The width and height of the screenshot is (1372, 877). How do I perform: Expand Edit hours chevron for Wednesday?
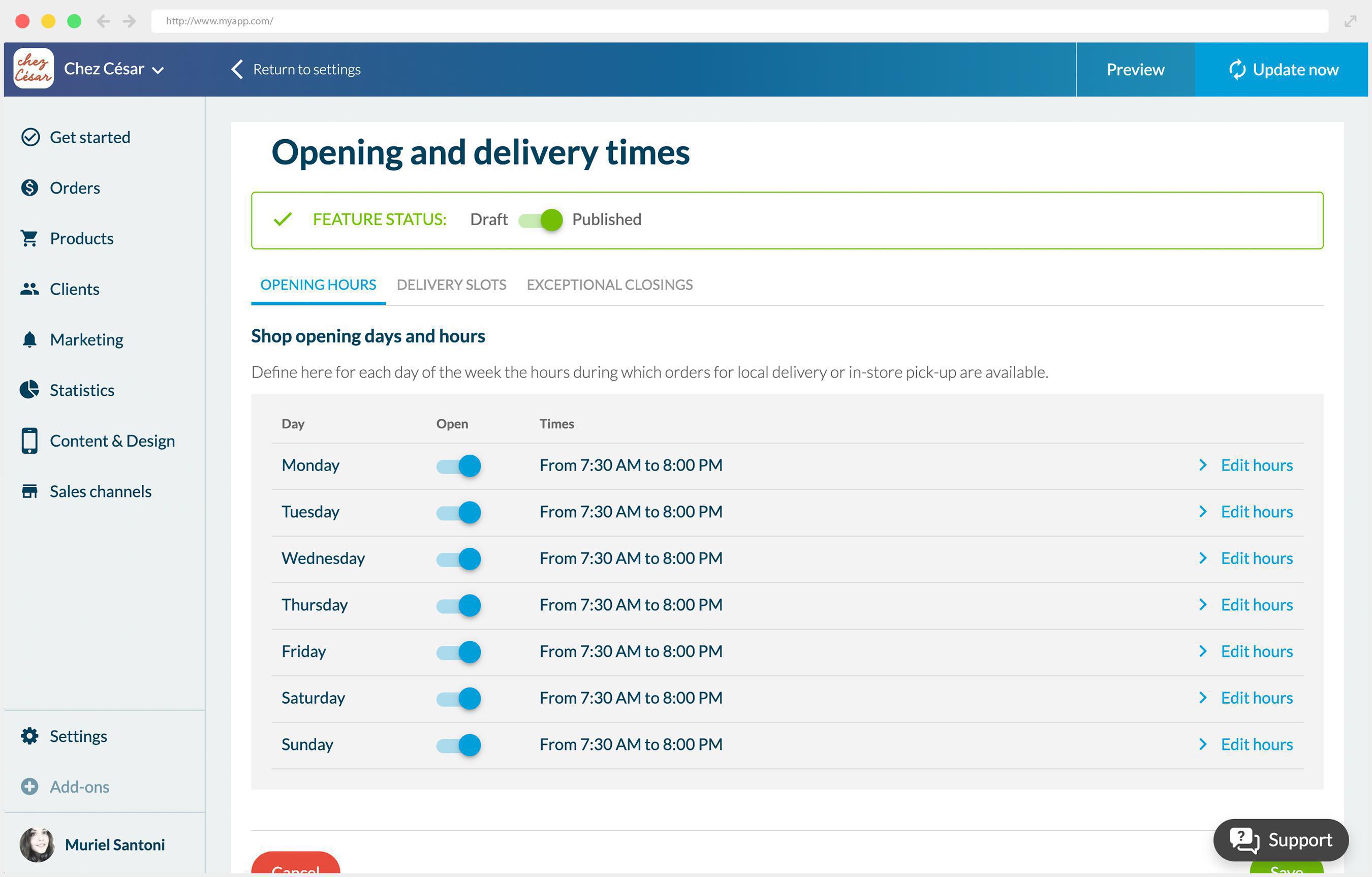1203,558
